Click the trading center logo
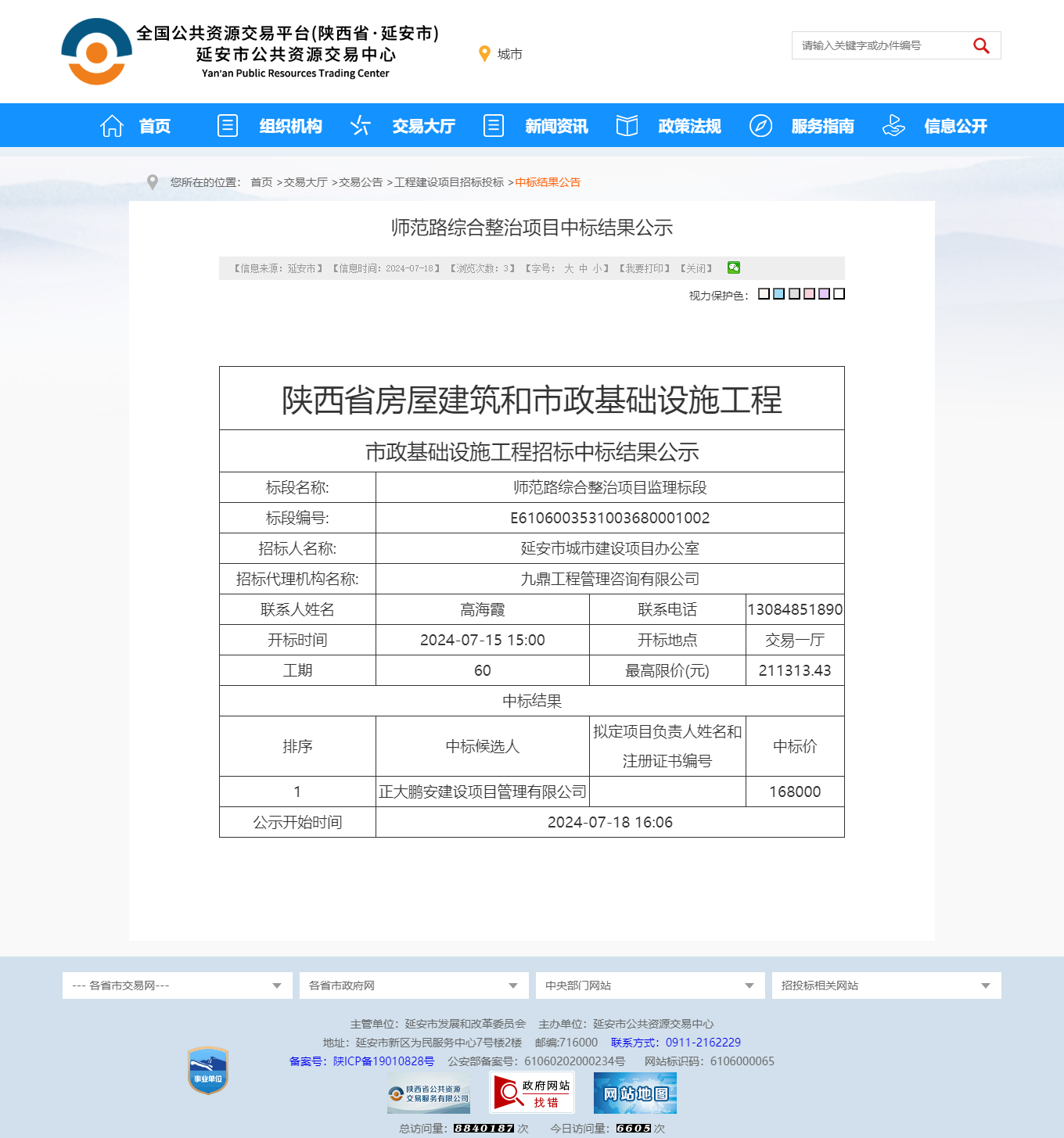This screenshot has width=1064, height=1138. [x=96, y=52]
